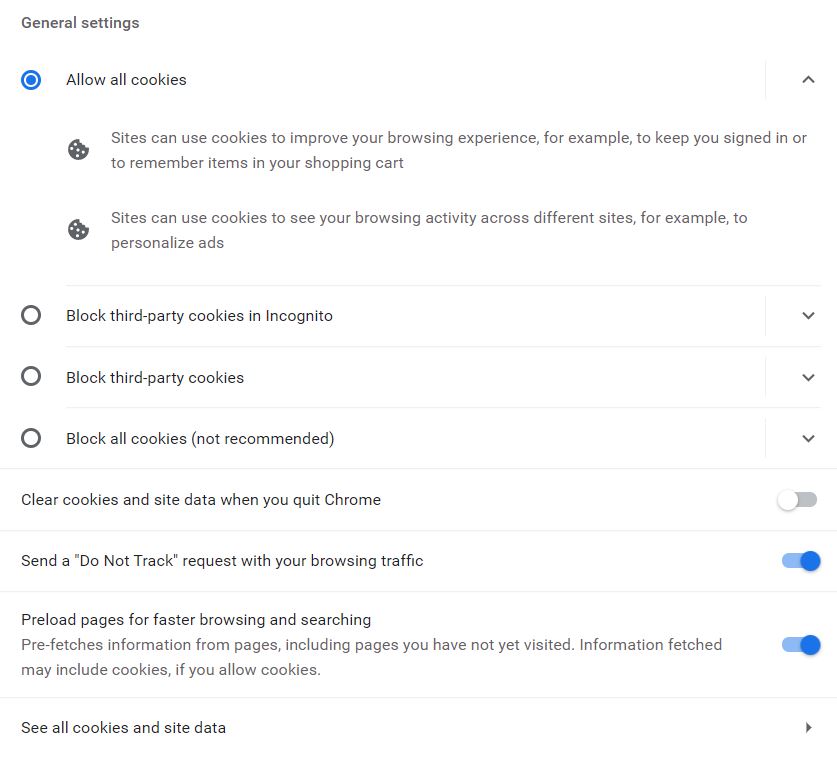Select Block all cookies (not recommended)
Viewport: 837px width, 759px height.
tap(31, 438)
